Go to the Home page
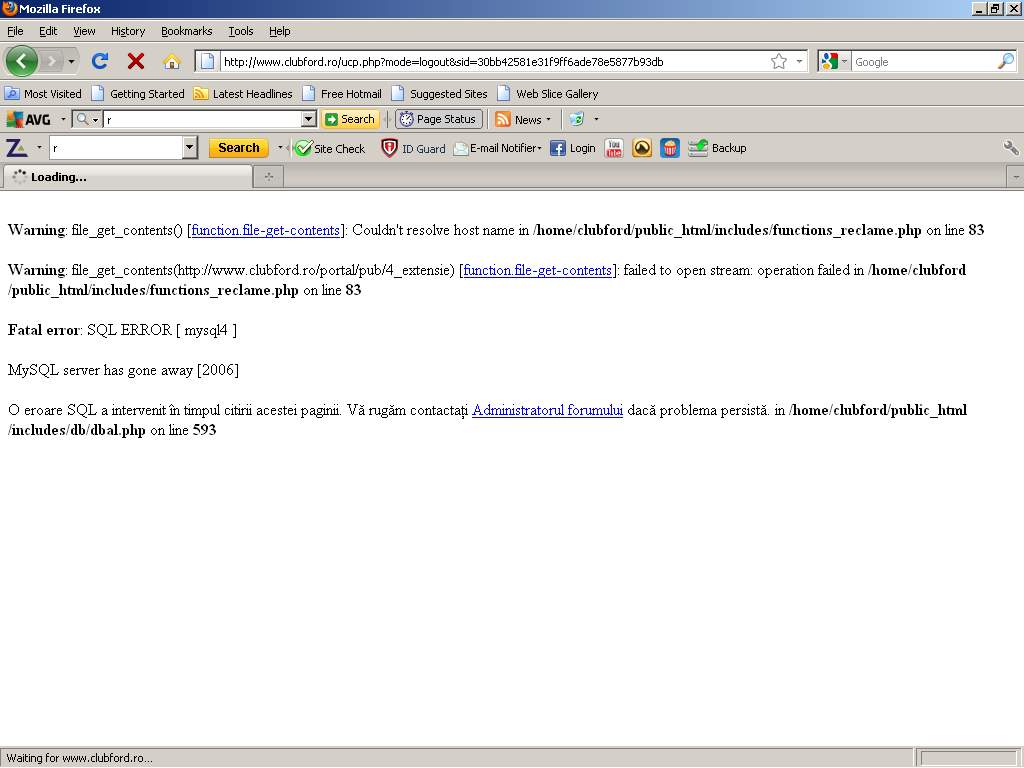 (172, 61)
